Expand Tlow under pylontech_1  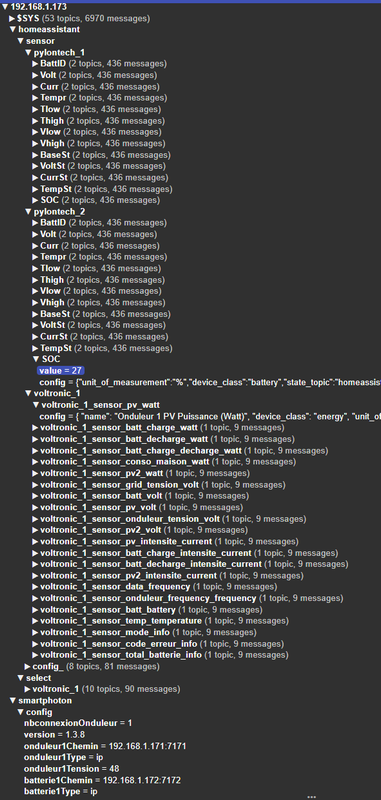click(x=35, y=109)
